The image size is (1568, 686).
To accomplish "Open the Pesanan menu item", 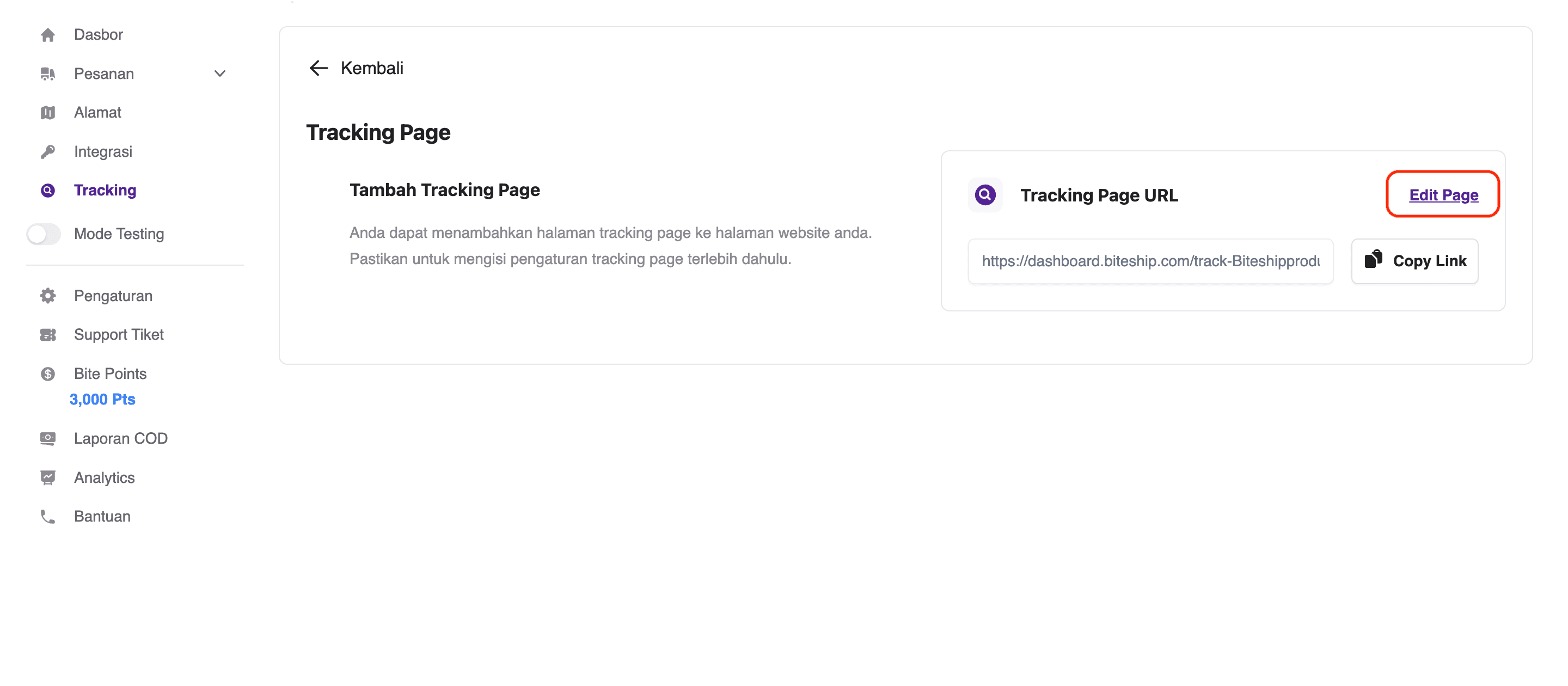I will coord(103,73).
